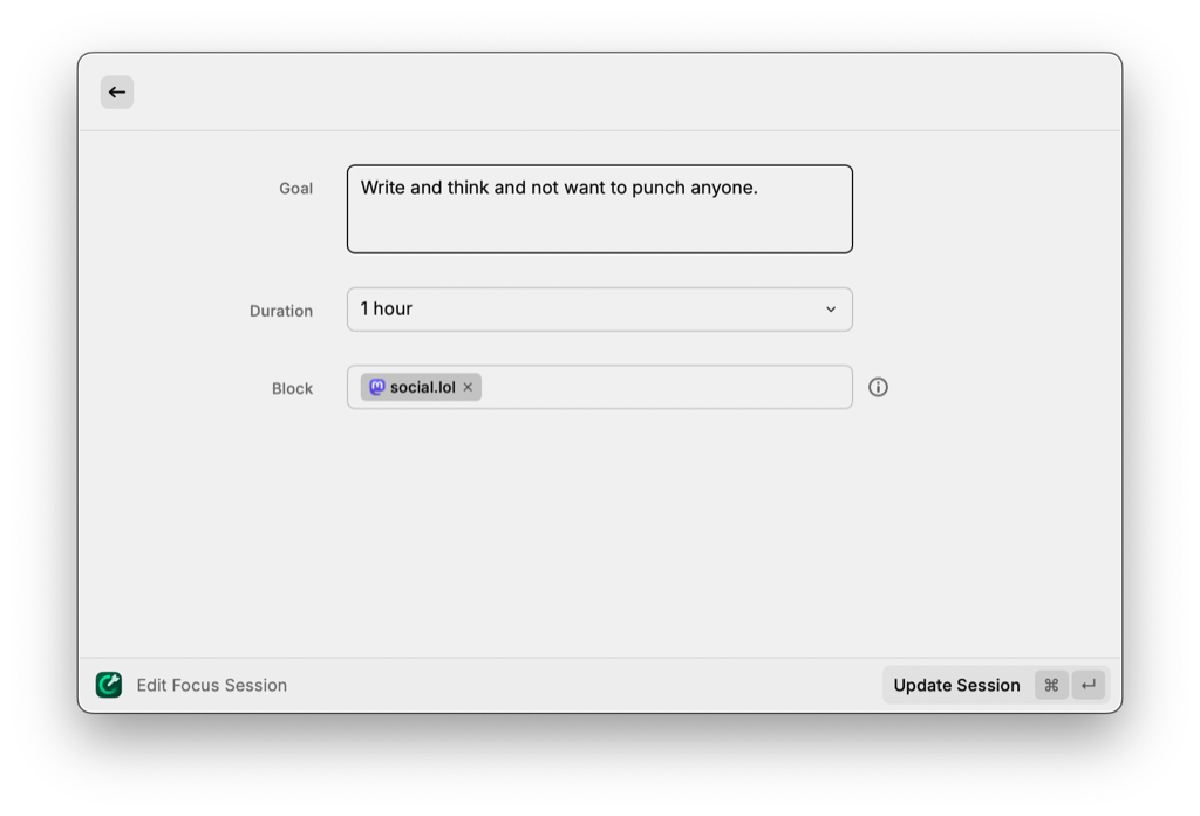The height and width of the screenshot is (816, 1200).
Task: Click the Block field label
Action: (292, 389)
